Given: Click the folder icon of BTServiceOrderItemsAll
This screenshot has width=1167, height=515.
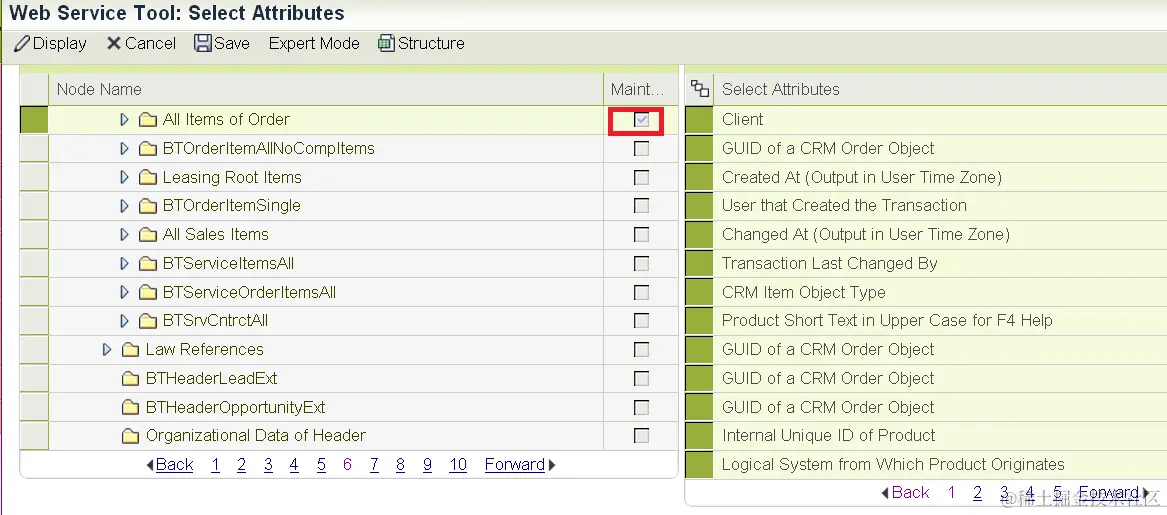Looking at the screenshot, I should (148, 292).
